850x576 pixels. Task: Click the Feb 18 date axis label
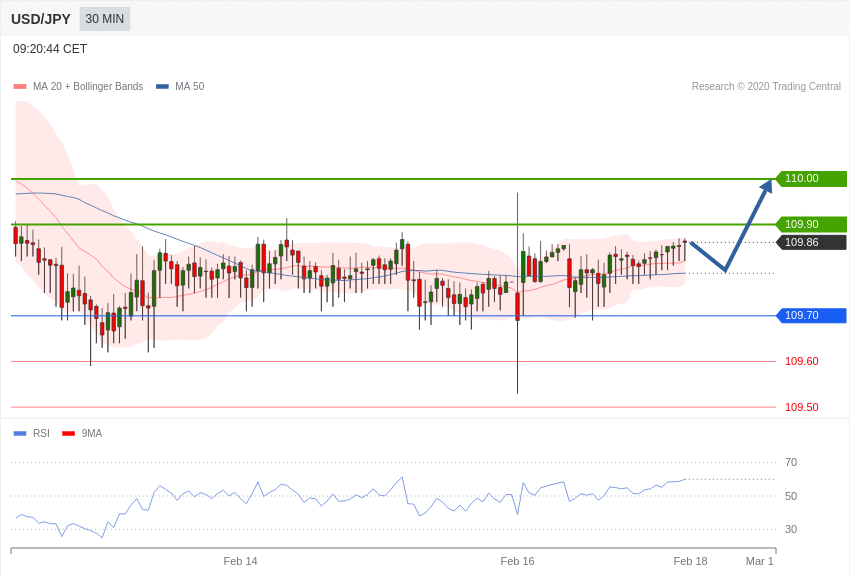[x=690, y=561]
